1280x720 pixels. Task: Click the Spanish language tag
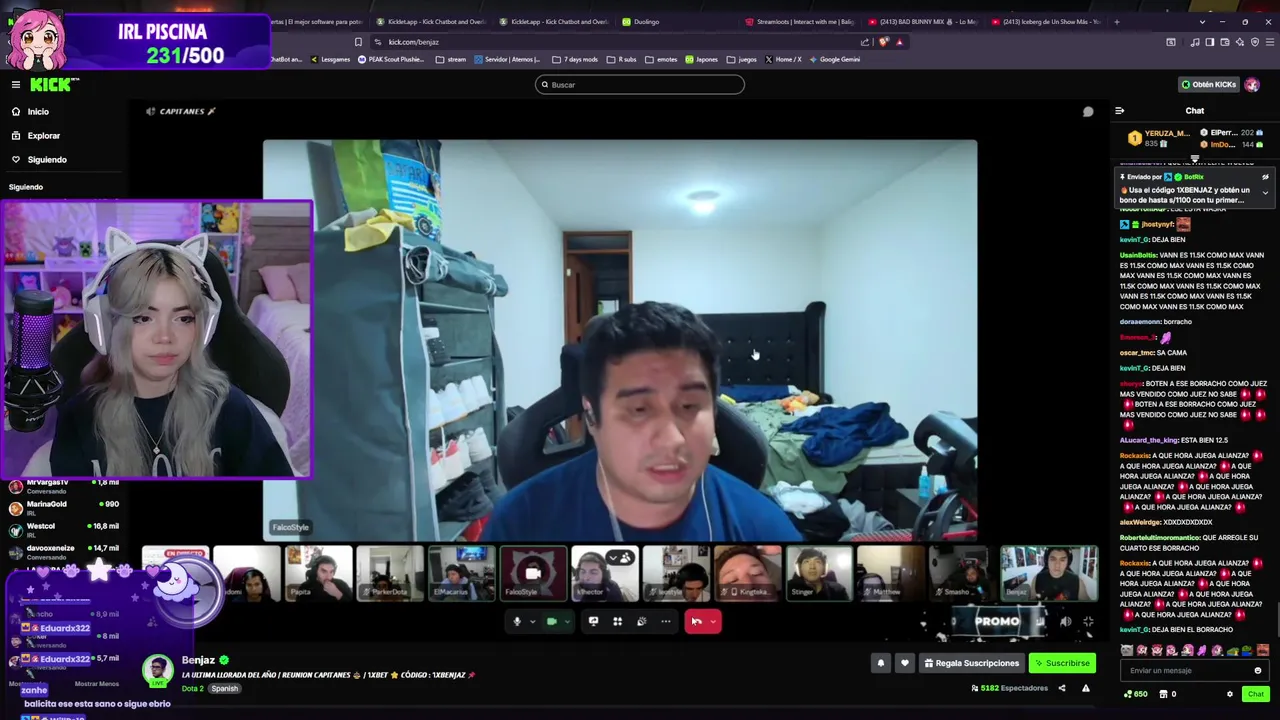[225, 688]
